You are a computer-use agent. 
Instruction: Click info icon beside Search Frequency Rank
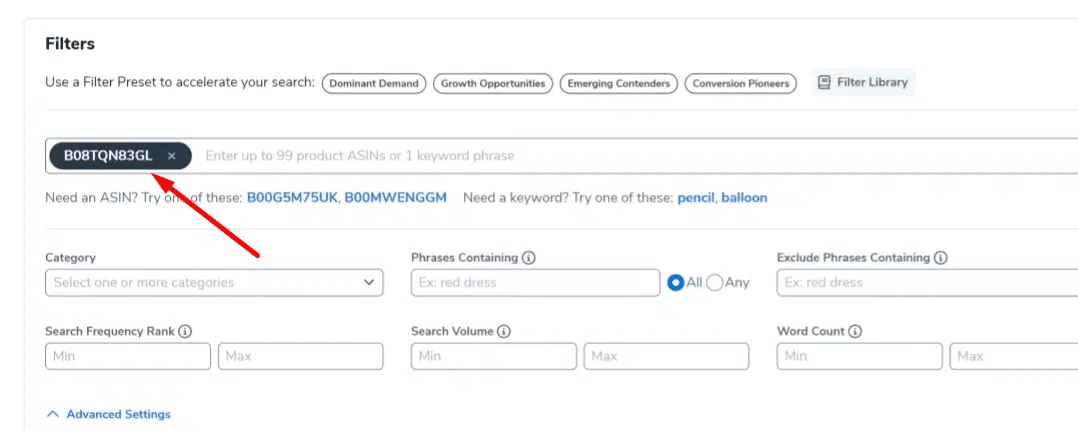tap(185, 331)
